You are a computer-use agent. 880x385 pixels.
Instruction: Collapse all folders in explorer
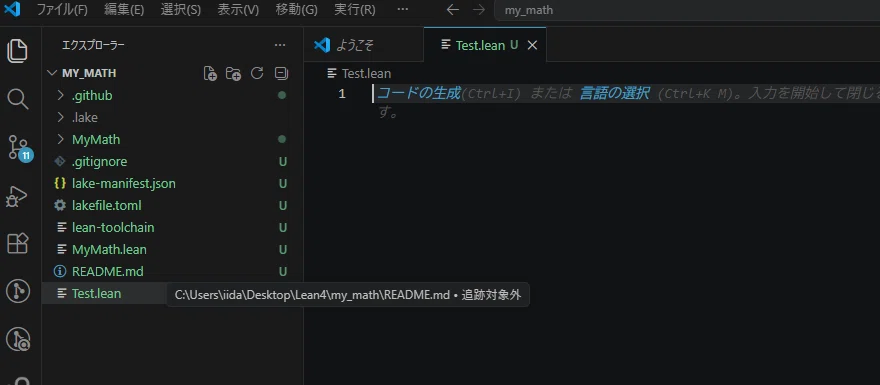tap(281, 73)
